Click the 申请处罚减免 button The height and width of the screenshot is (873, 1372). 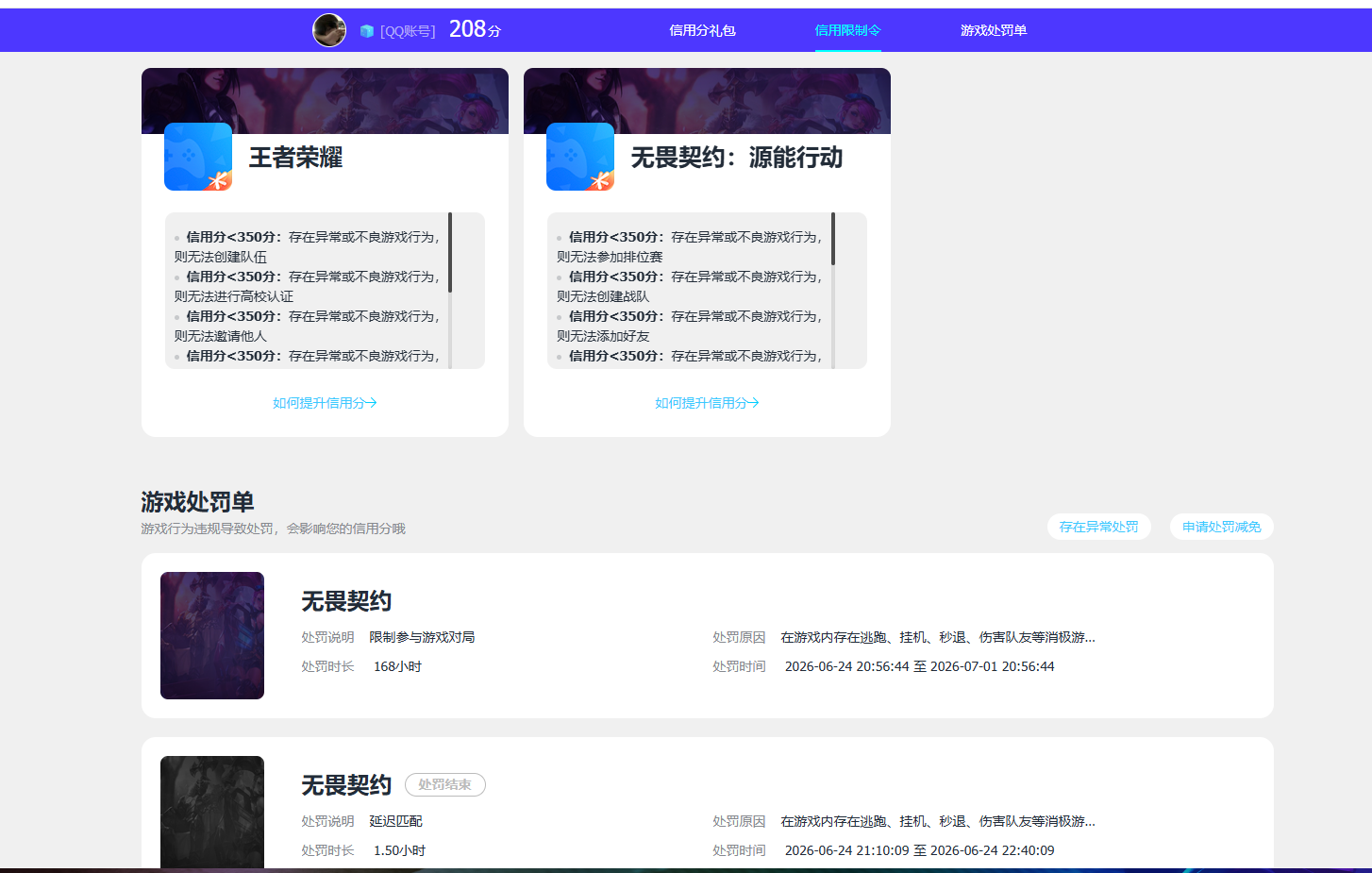1222,527
